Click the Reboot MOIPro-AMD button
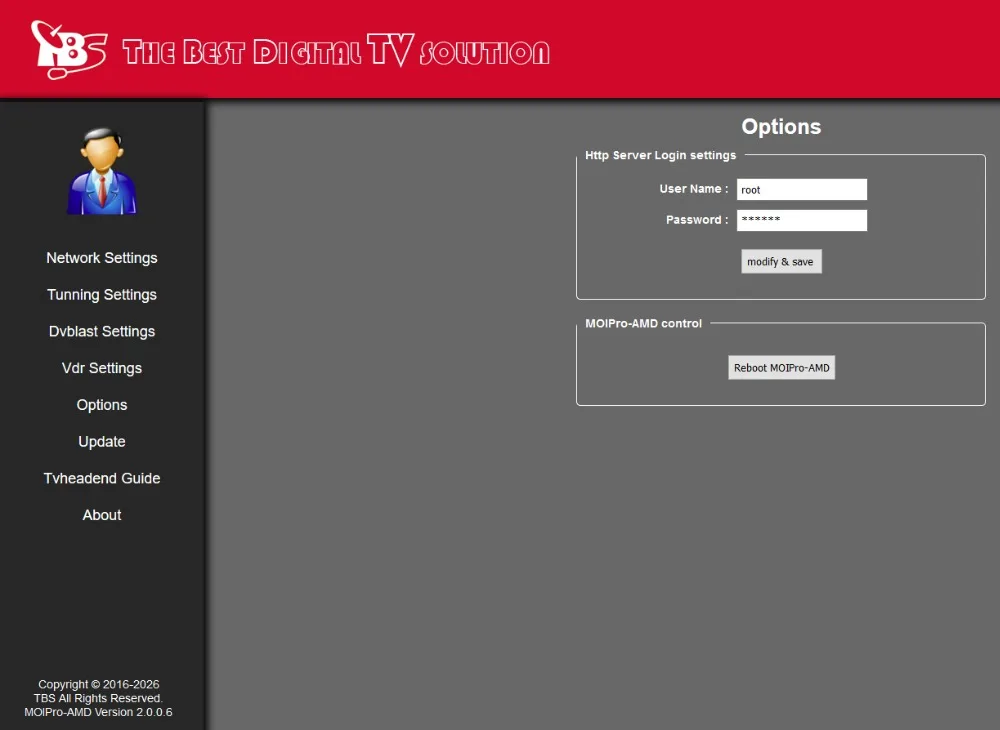This screenshot has width=1000, height=730. pyautogui.click(x=781, y=368)
